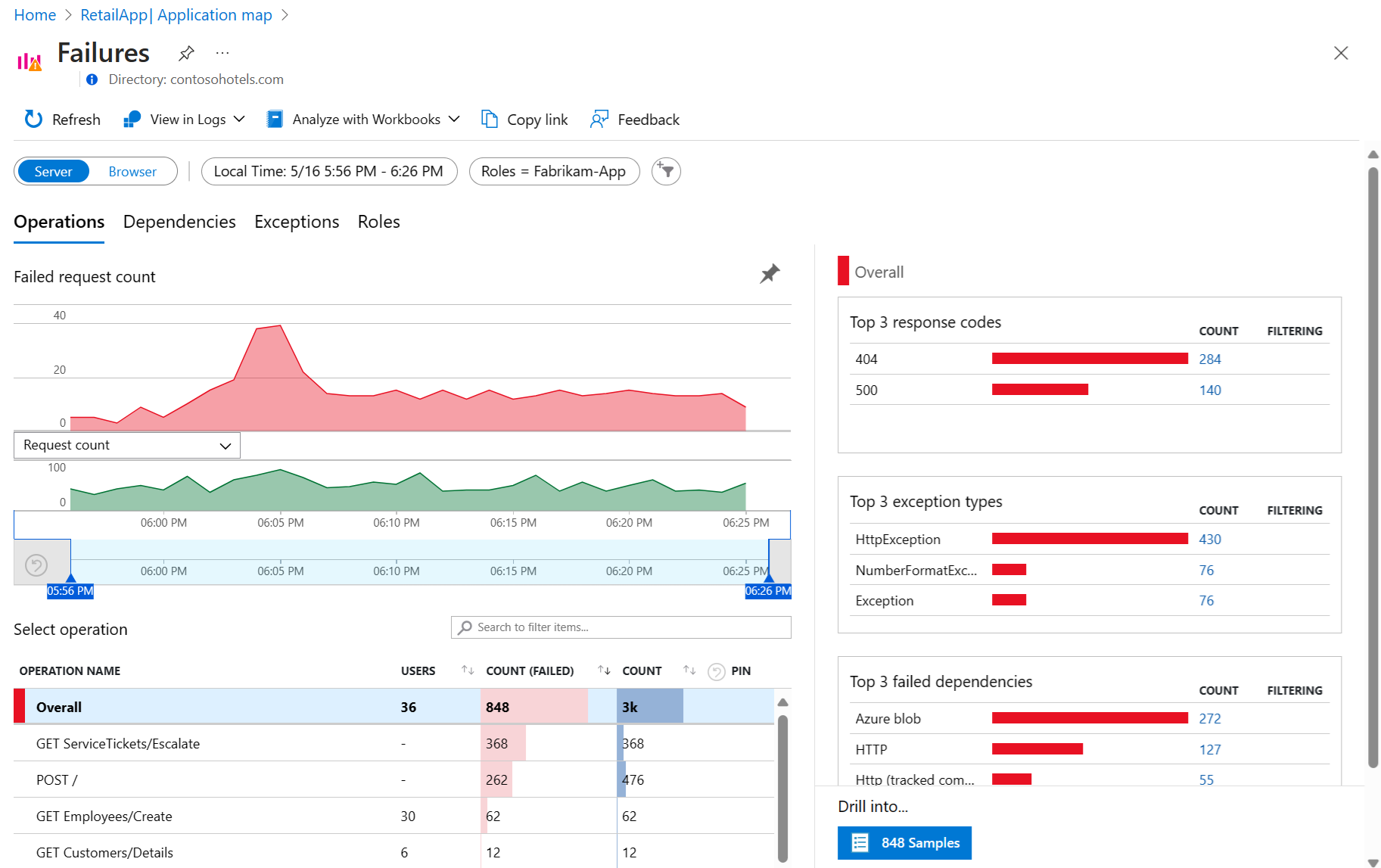Expand Analyze with Workbooks dropdown
Viewport: 1381px width, 868px height.
454,120
